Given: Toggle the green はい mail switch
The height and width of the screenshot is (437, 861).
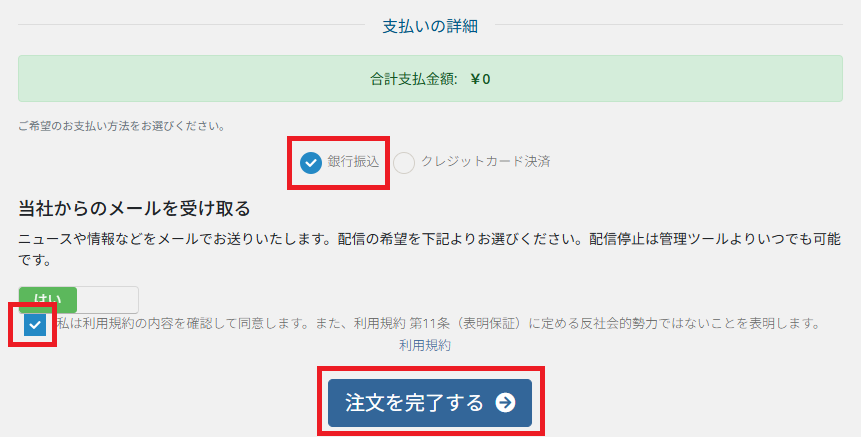Looking at the screenshot, I should click(48, 300).
